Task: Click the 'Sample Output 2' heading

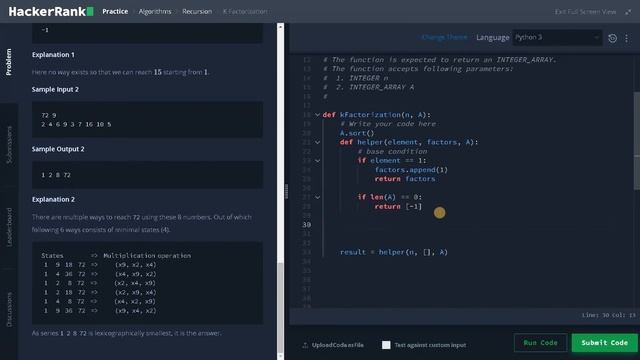Action: 58,149
